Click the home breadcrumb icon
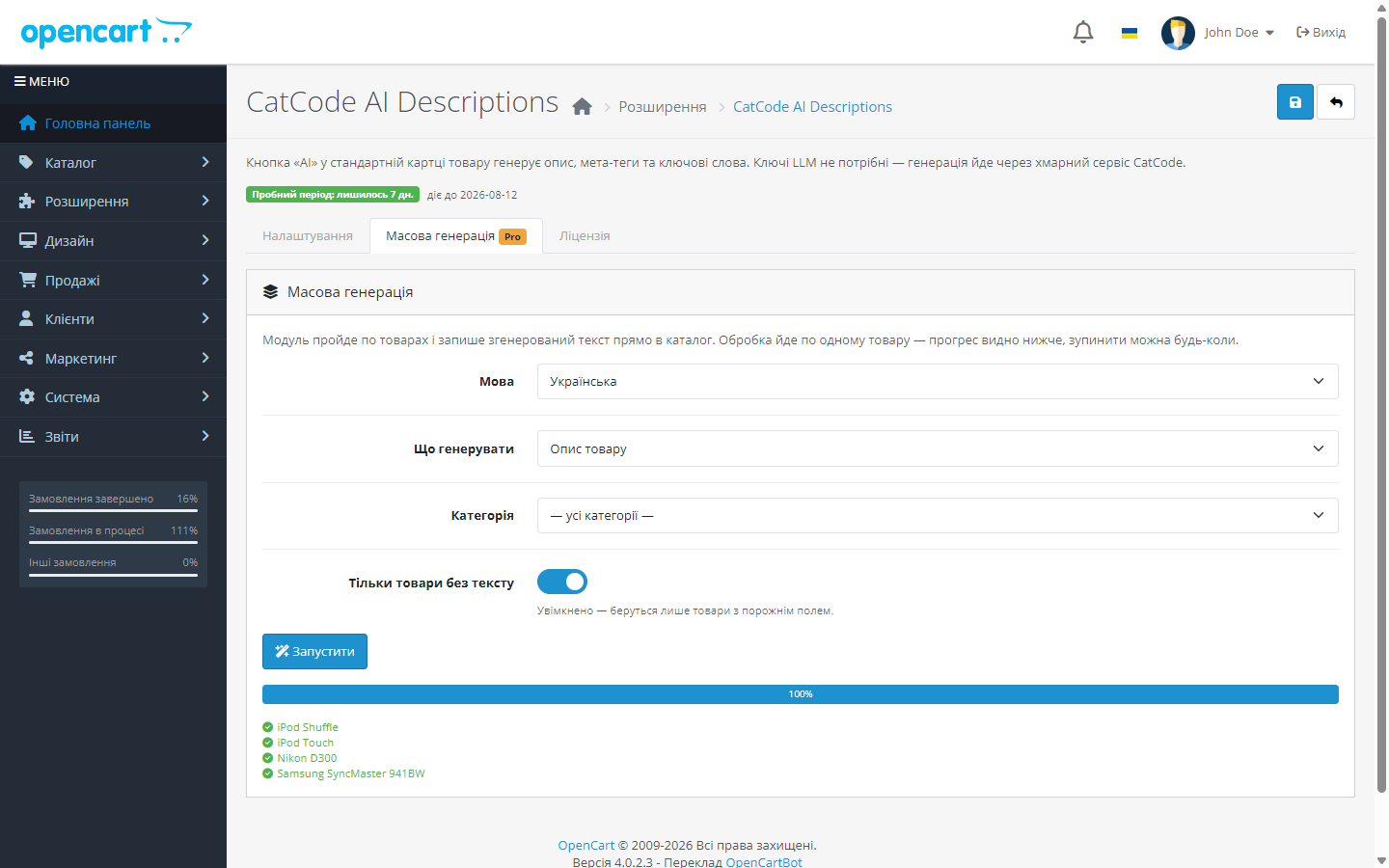 pos(582,106)
